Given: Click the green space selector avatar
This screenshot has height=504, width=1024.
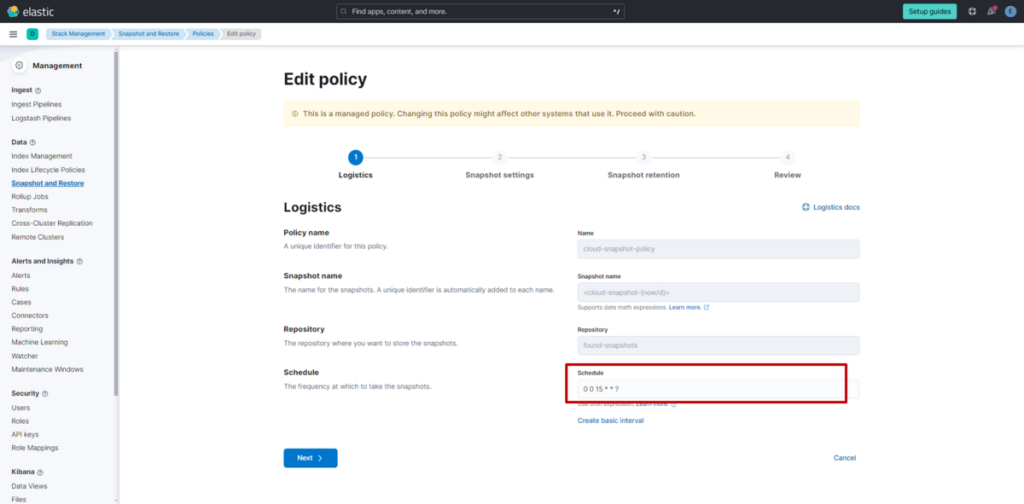Looking at the screenshot, I should [32, 34].
